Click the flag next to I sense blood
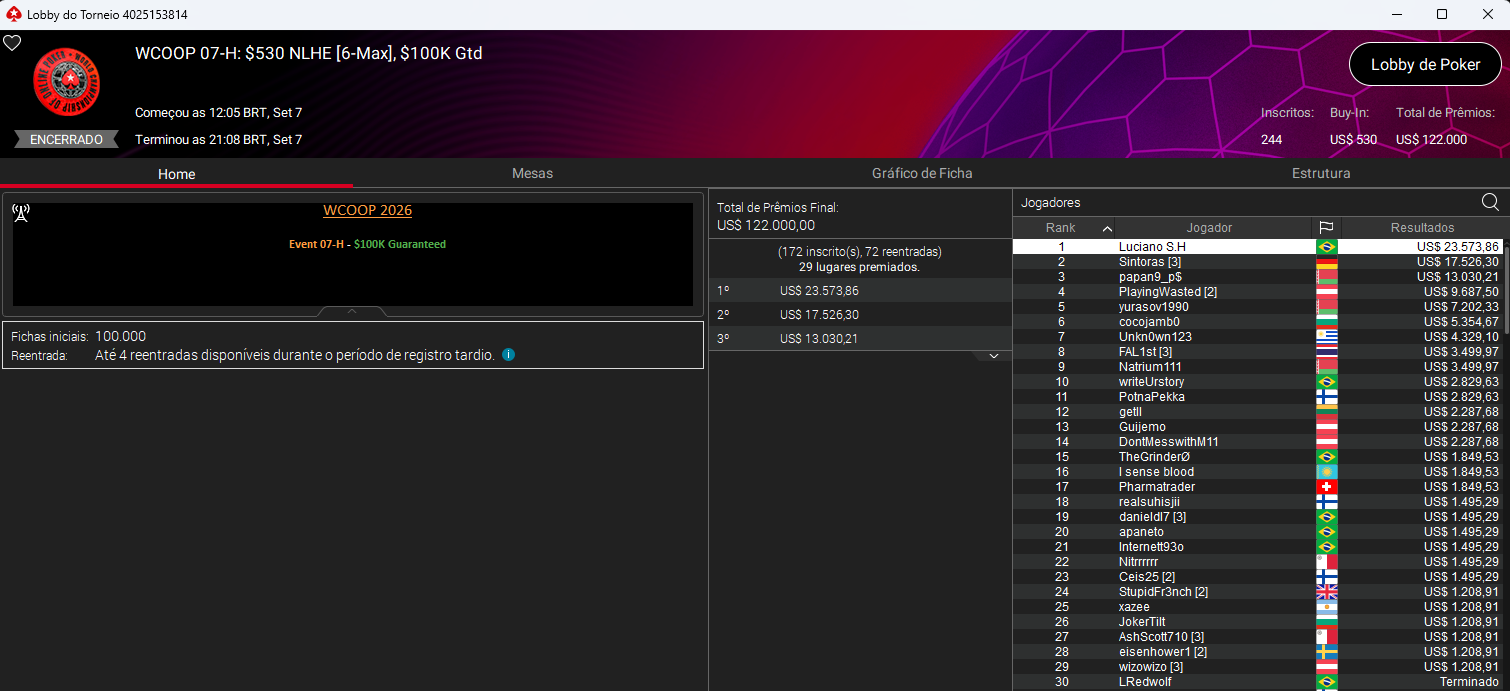Viewport: 1510px width, 691px height. pyautogui.click(x=1327, y=472)
